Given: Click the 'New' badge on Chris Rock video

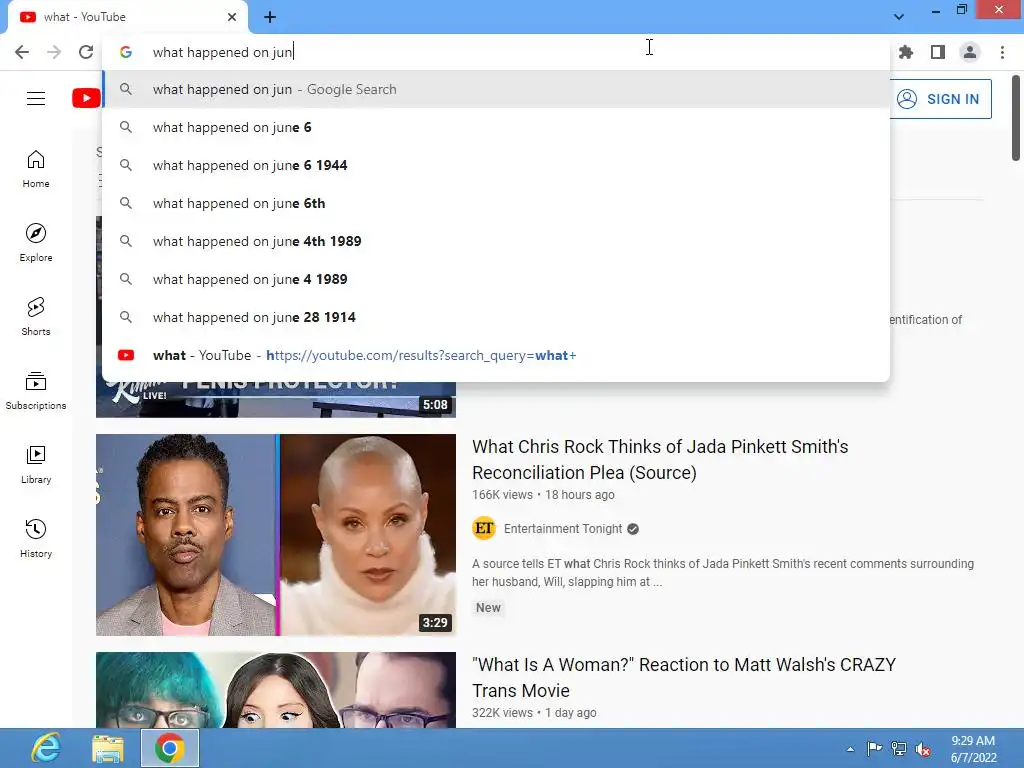Looking at the screenshot, I should [x=488, y=607].
